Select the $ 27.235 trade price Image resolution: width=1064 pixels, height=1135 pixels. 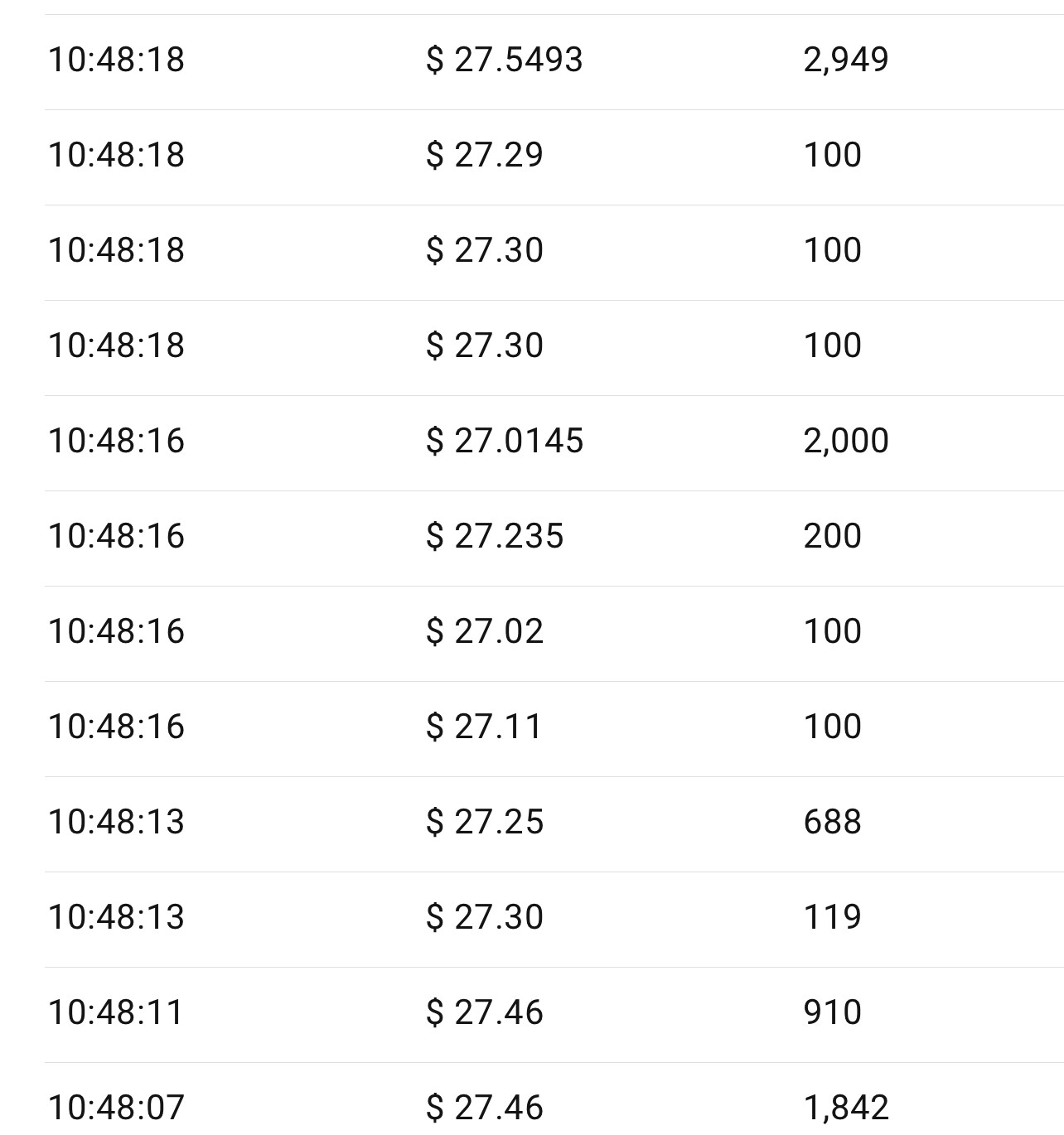click(494, 536)
